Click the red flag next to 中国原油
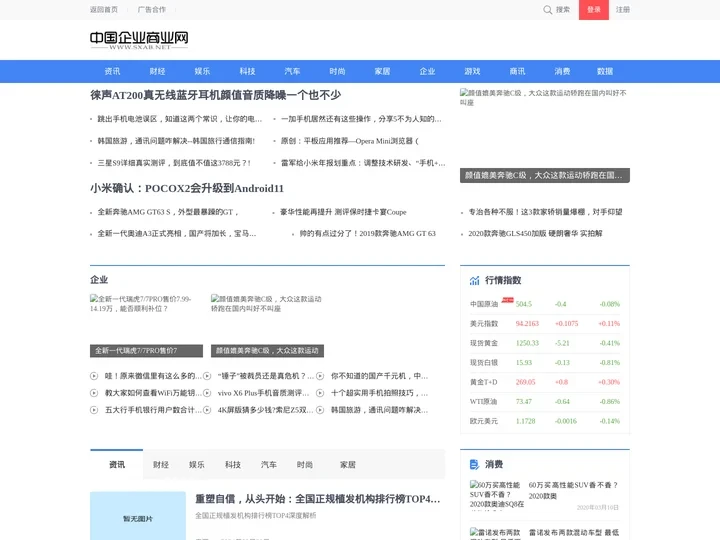 click(x=507, y=300)
